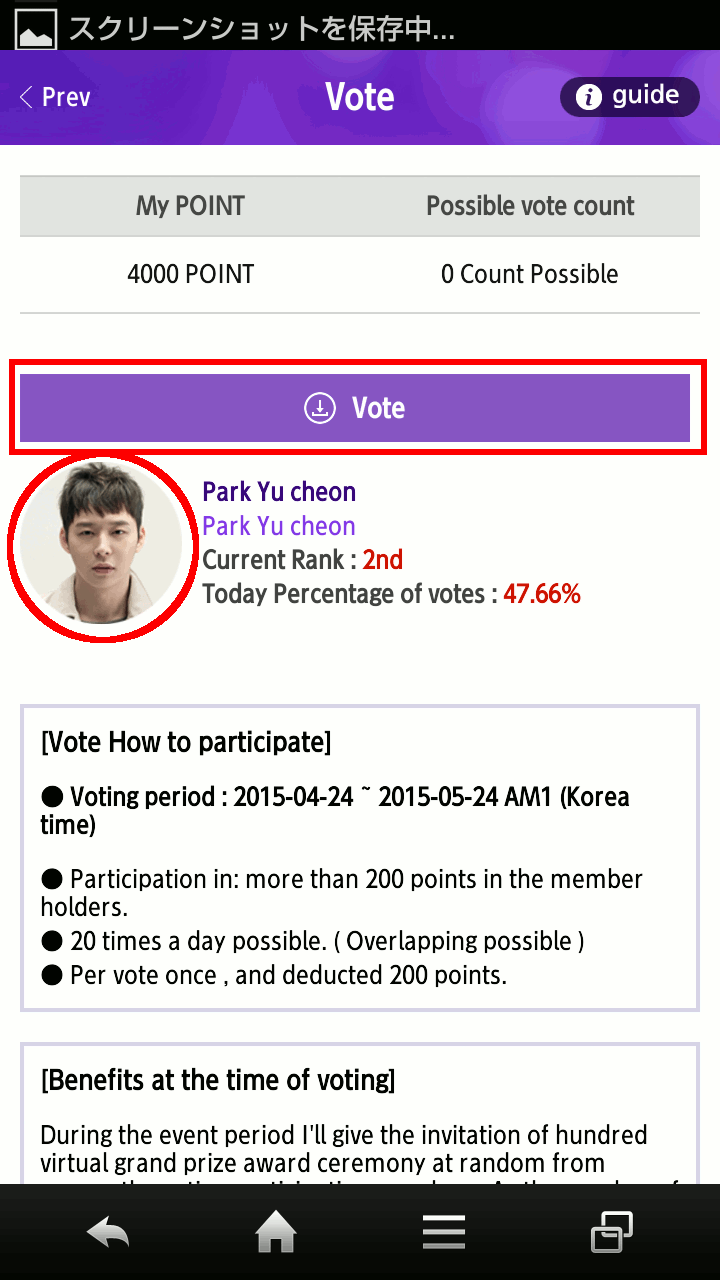This screenshot has width=720, height=1280.
Task: Tap the My POINT column header
Action: 190,206
